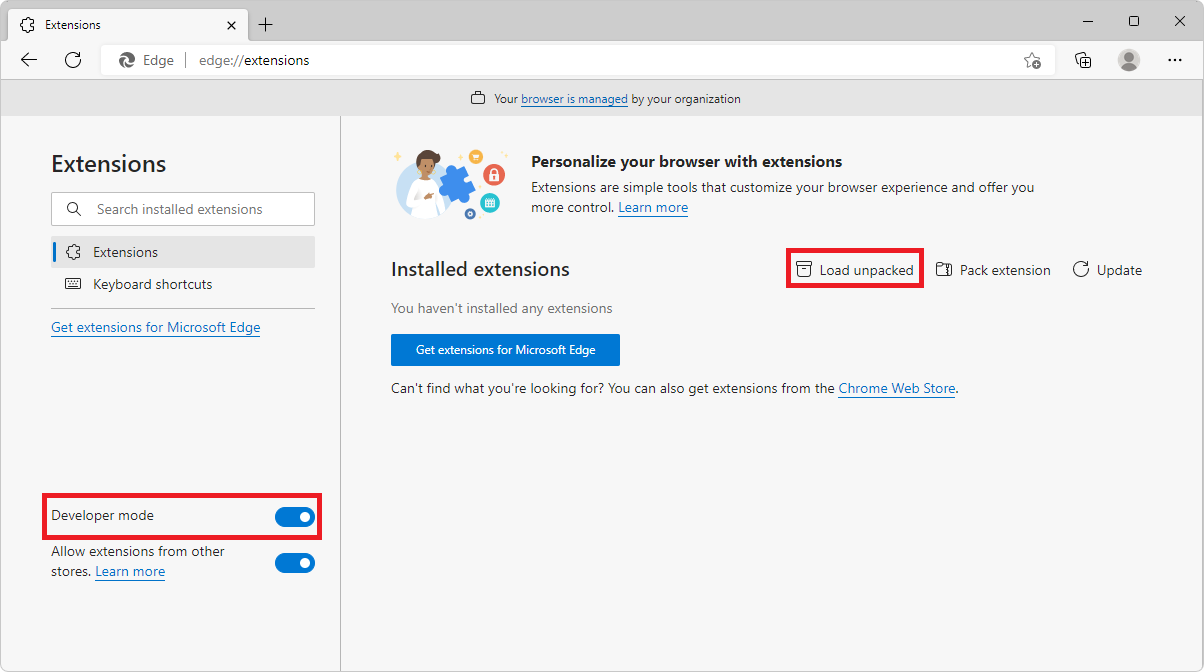The width and height of the screenshot is (1204, 672).
Task: Turn off allow extensions from other stores
Action: point(295,562)
